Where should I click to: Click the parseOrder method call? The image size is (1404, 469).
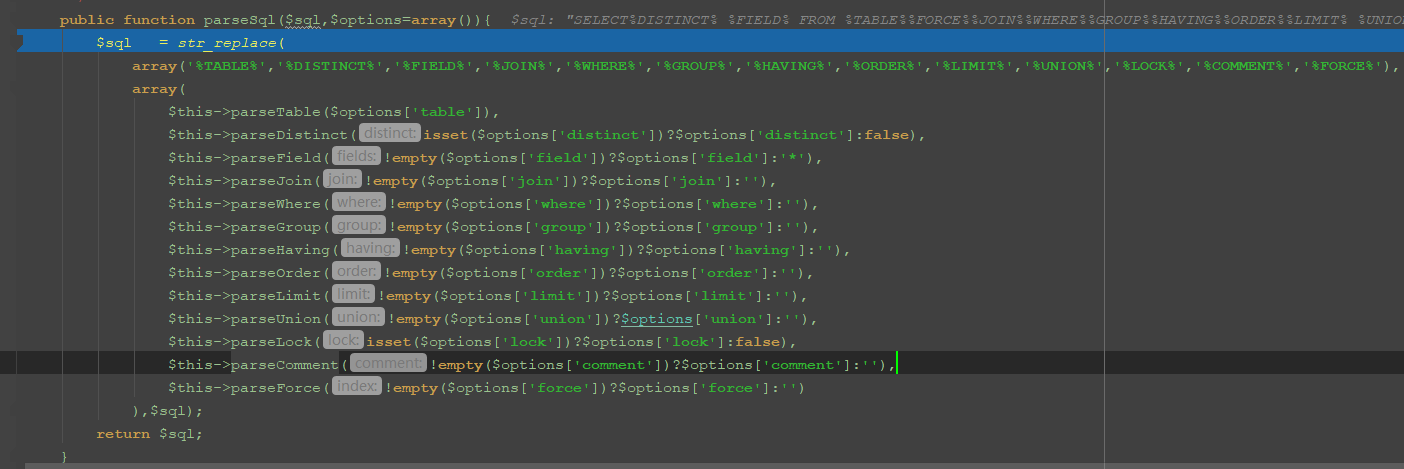tap(276, 273)
